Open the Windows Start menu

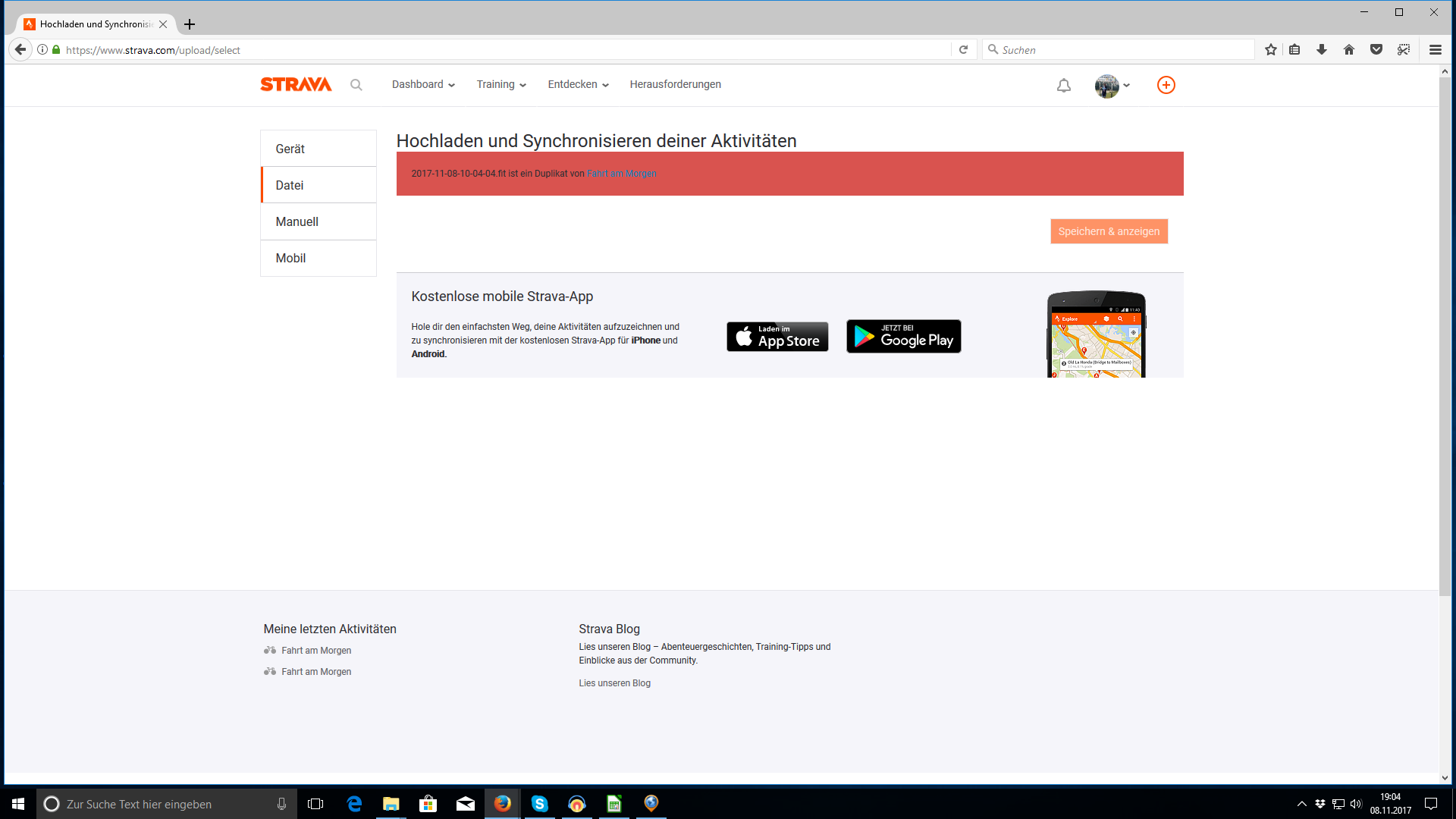[18, 804]
